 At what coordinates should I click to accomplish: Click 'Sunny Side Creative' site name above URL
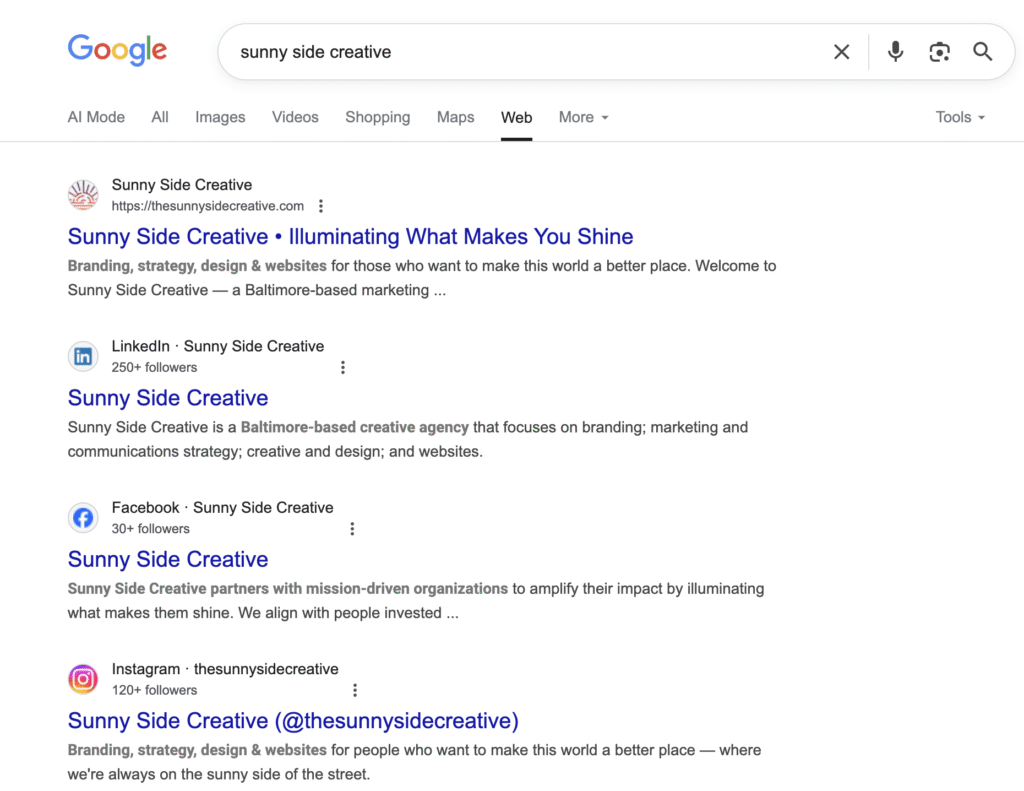(x=182, y=185)
